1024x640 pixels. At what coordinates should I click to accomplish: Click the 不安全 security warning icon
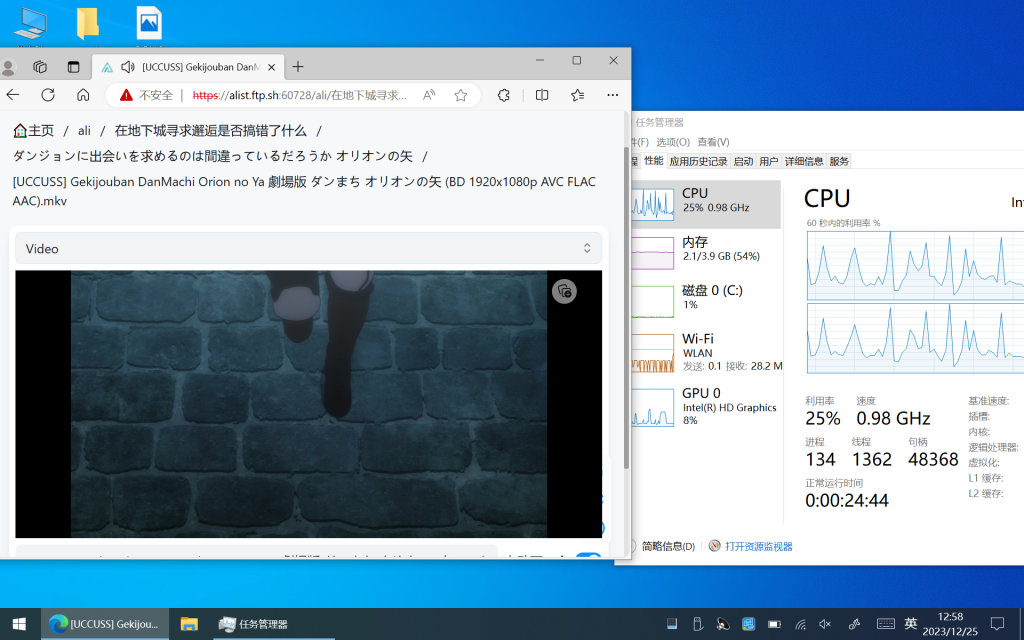(x=126, y=95)
